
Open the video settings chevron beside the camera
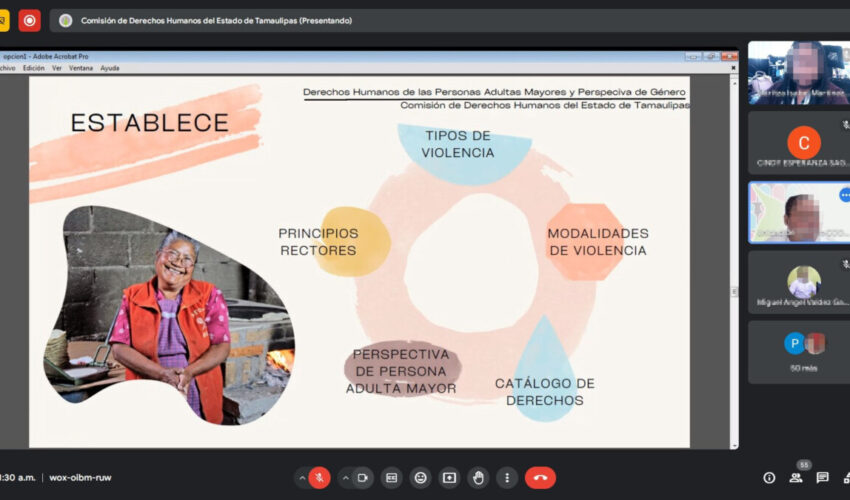tap(345, 478)
